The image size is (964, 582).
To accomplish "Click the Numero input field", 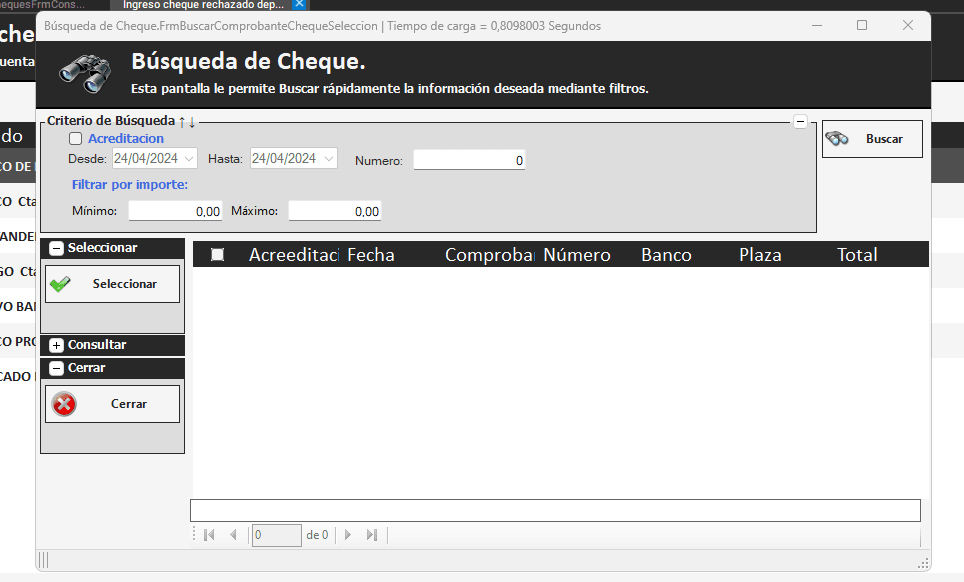I will (469, 160).
